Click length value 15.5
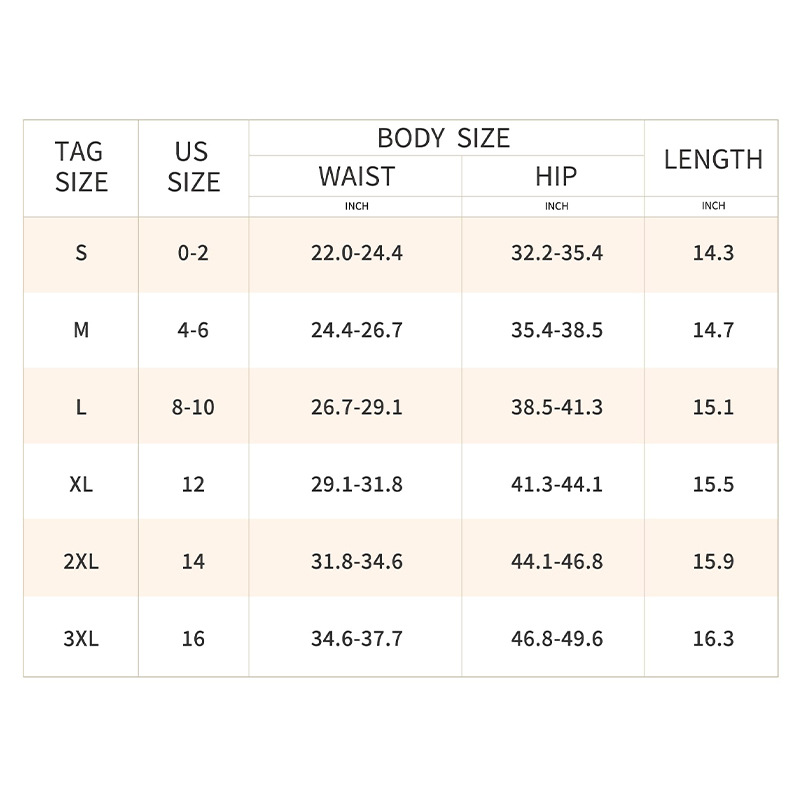 713,484
